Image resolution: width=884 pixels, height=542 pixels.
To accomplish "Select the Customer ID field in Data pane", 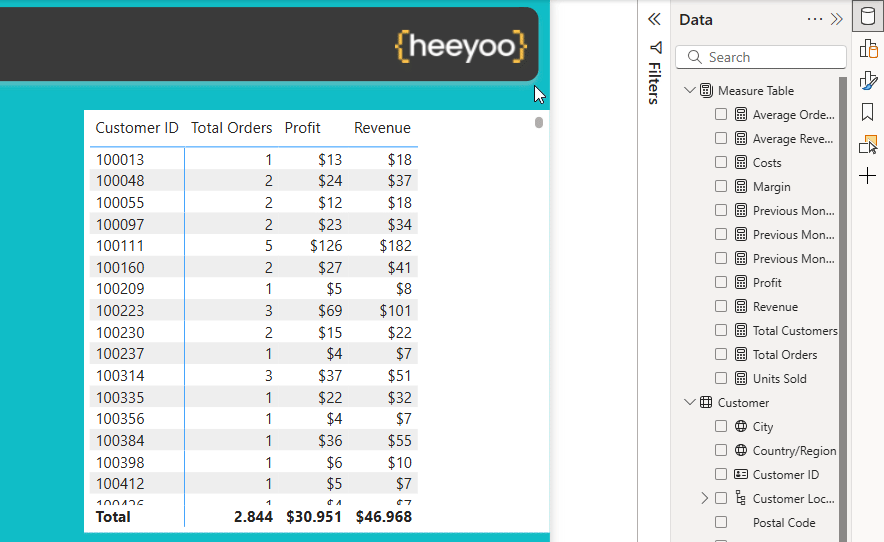I will (x=786, y=475).
